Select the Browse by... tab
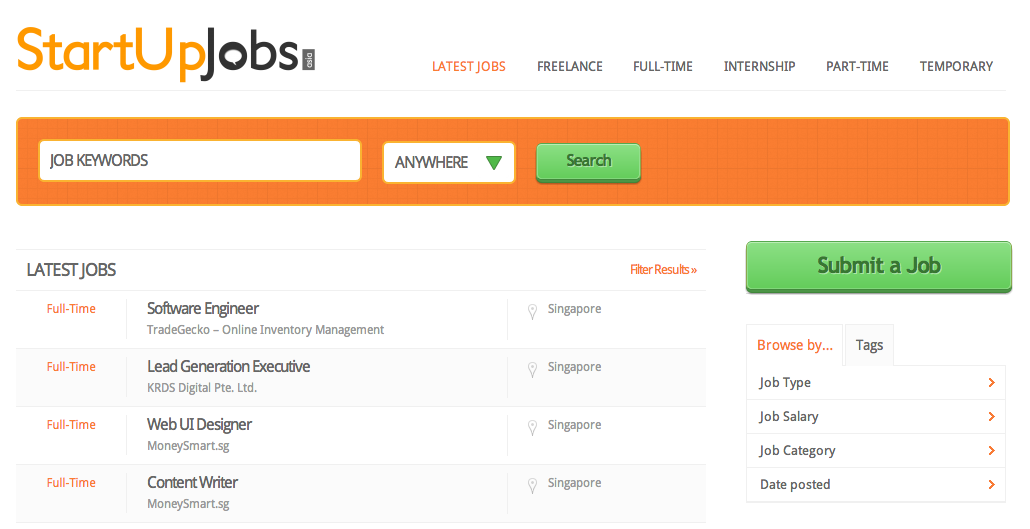 (795, 345)
